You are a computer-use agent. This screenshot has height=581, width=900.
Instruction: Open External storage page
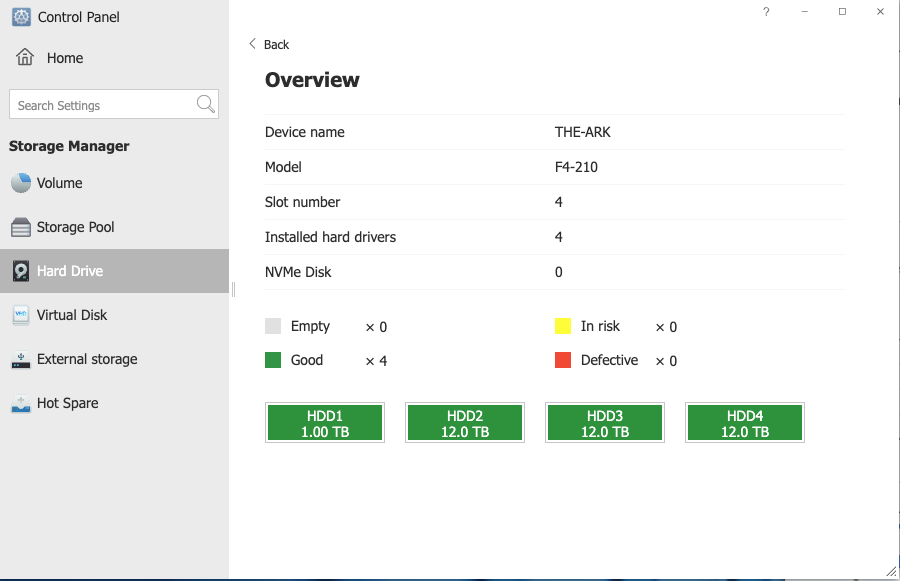(x=115, y=359)
